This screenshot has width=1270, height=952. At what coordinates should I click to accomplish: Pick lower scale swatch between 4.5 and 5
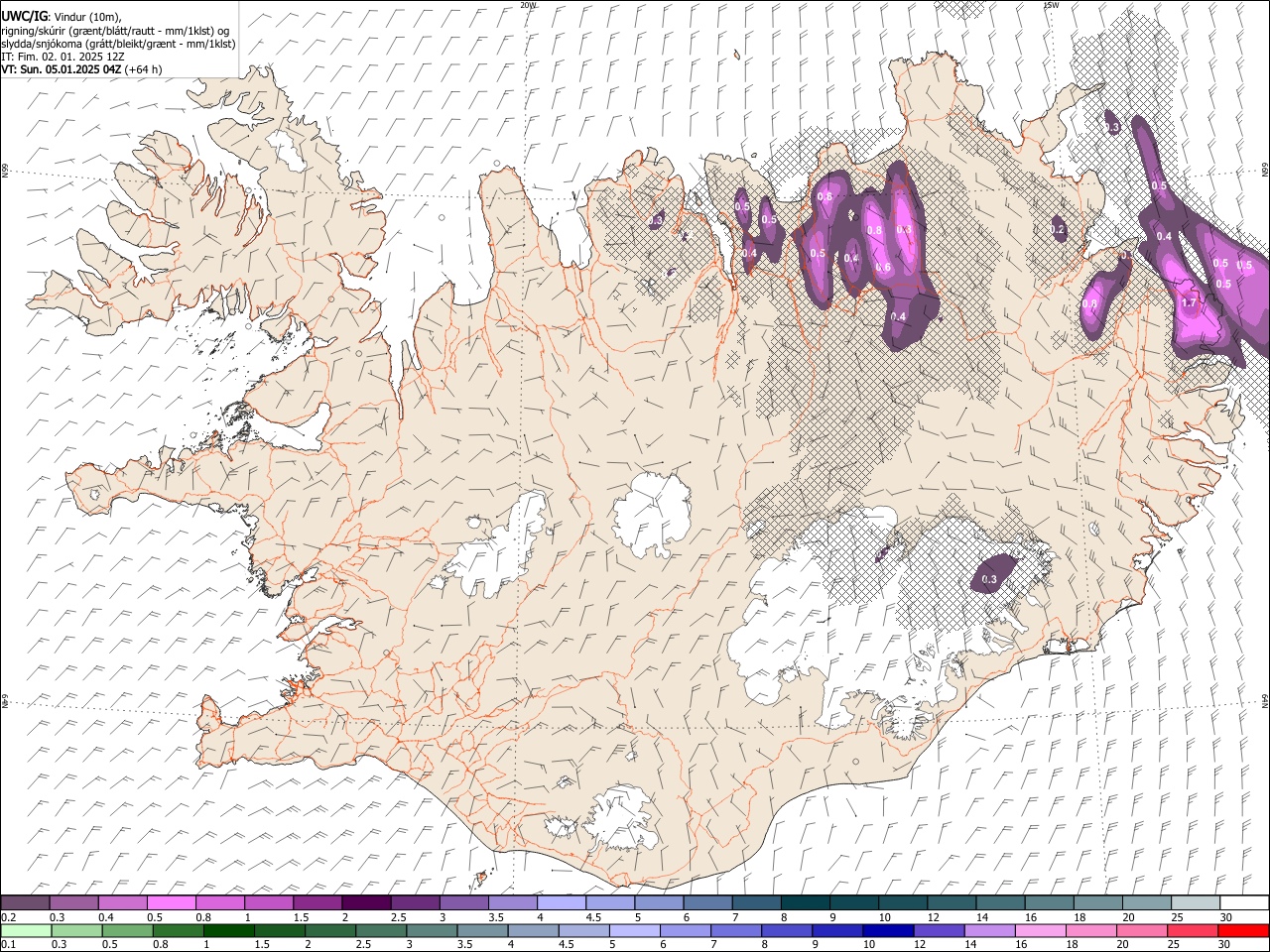click(583, 930)
